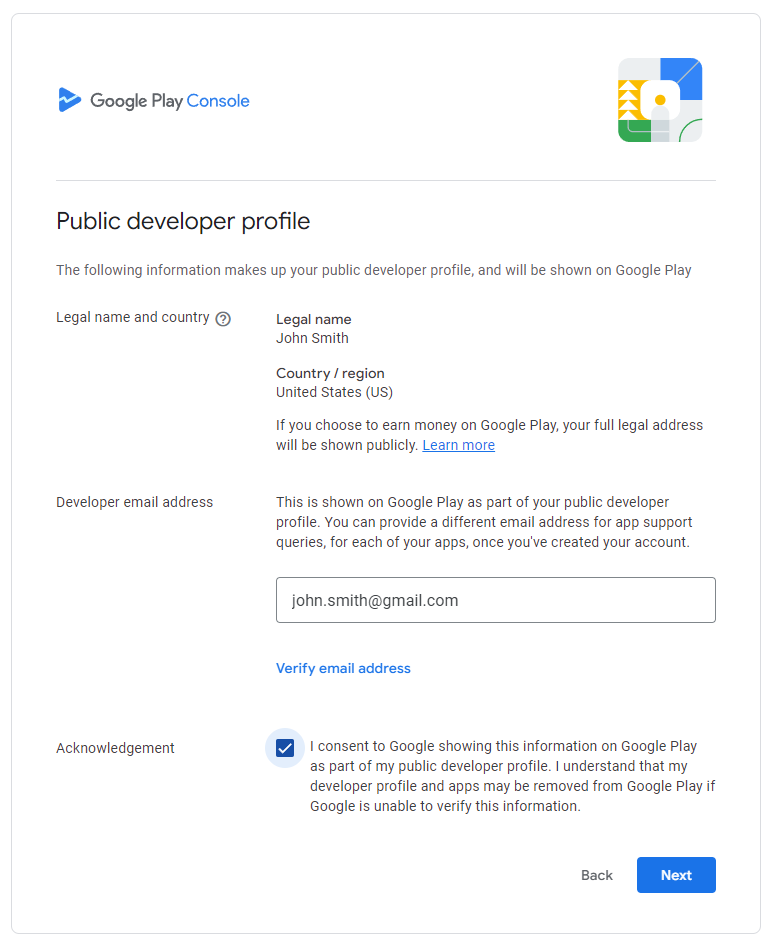Screen dimensions: 775x948
Task: Click the email description paragraph text
Action: pyautogui.click(x=484, y=522)
